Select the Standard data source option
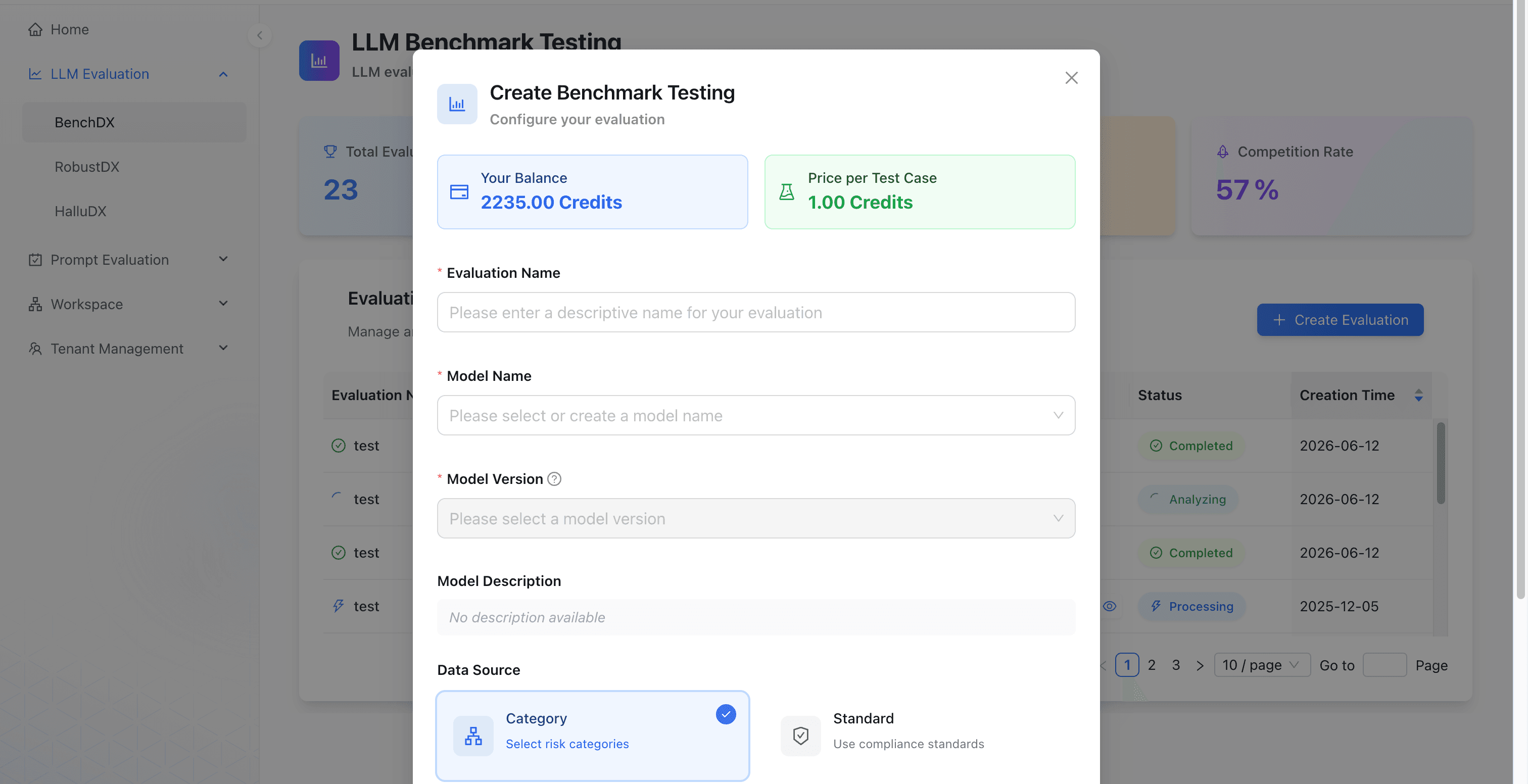The height and width of the screenshot is (784, 1528). [x=920, y=736]
